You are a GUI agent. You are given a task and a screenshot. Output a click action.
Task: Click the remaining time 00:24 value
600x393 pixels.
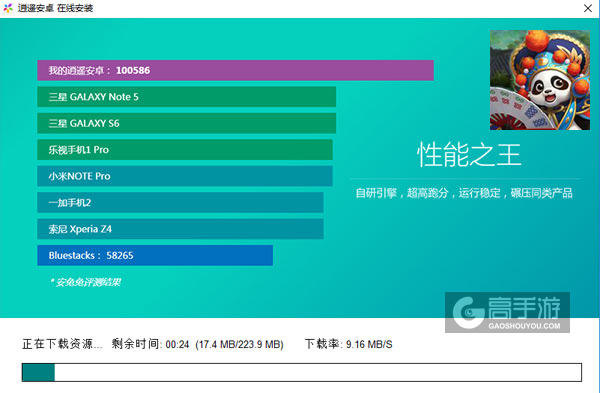coord(178,345)
